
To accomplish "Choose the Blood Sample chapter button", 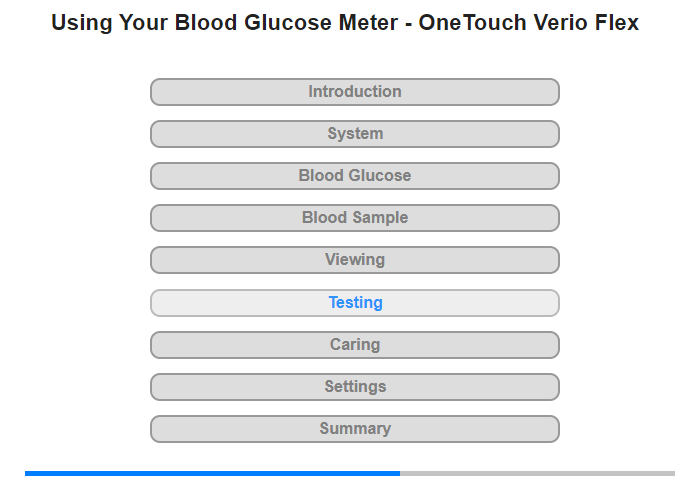I will point(354,218).
